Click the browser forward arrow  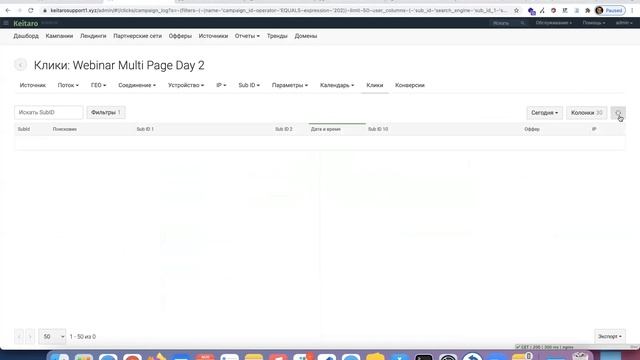pos(19,10)
